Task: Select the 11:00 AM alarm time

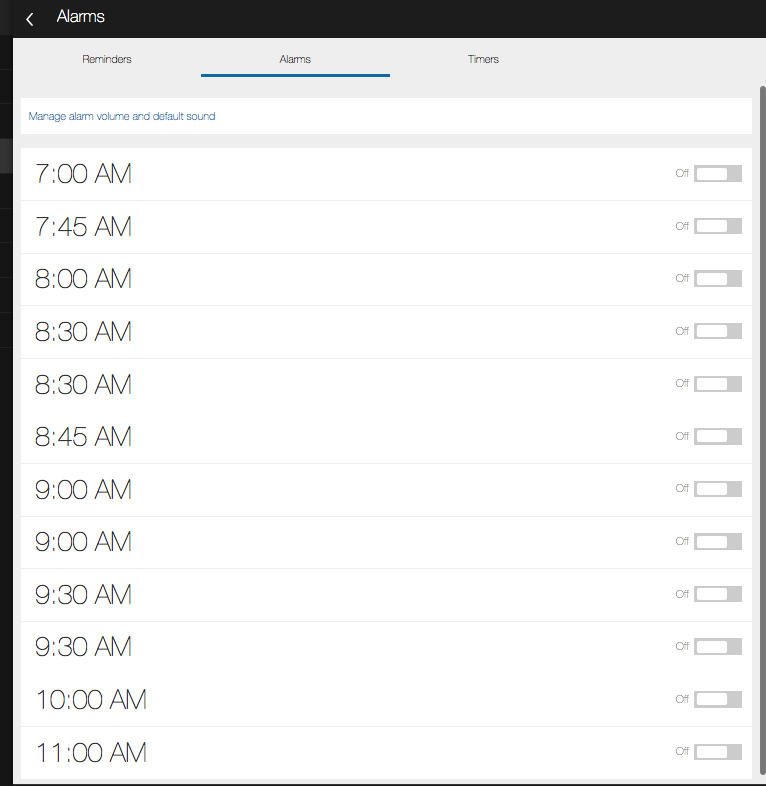Action: click(x=91, y=752)
